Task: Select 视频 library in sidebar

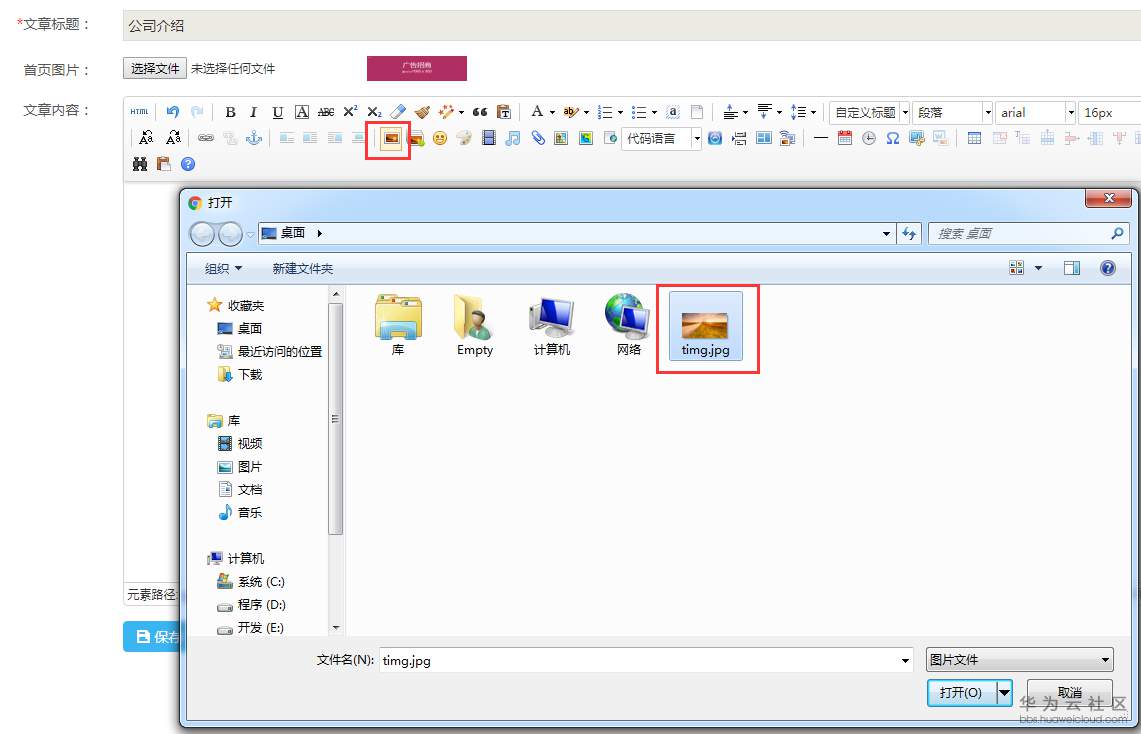Action: [240, 444]
